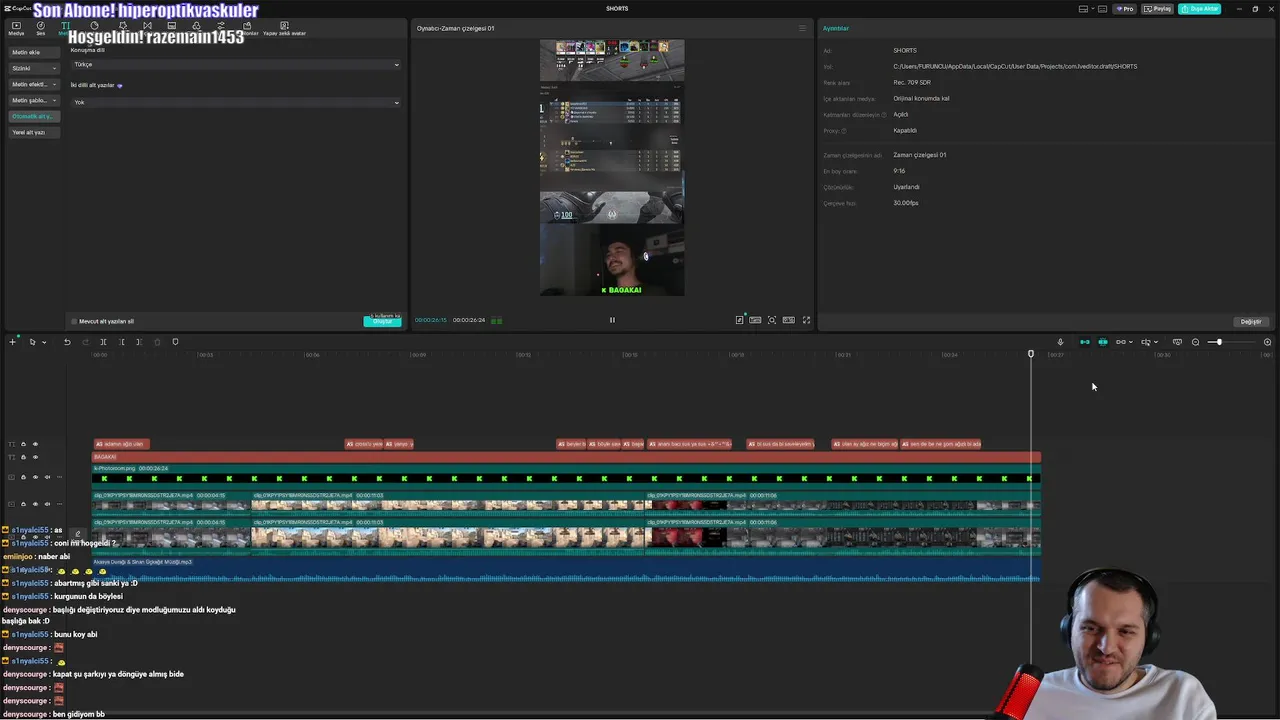Open the player panel hamburger menu
This screenshot has height=720, width=1280.
click(x=802, y=28)
